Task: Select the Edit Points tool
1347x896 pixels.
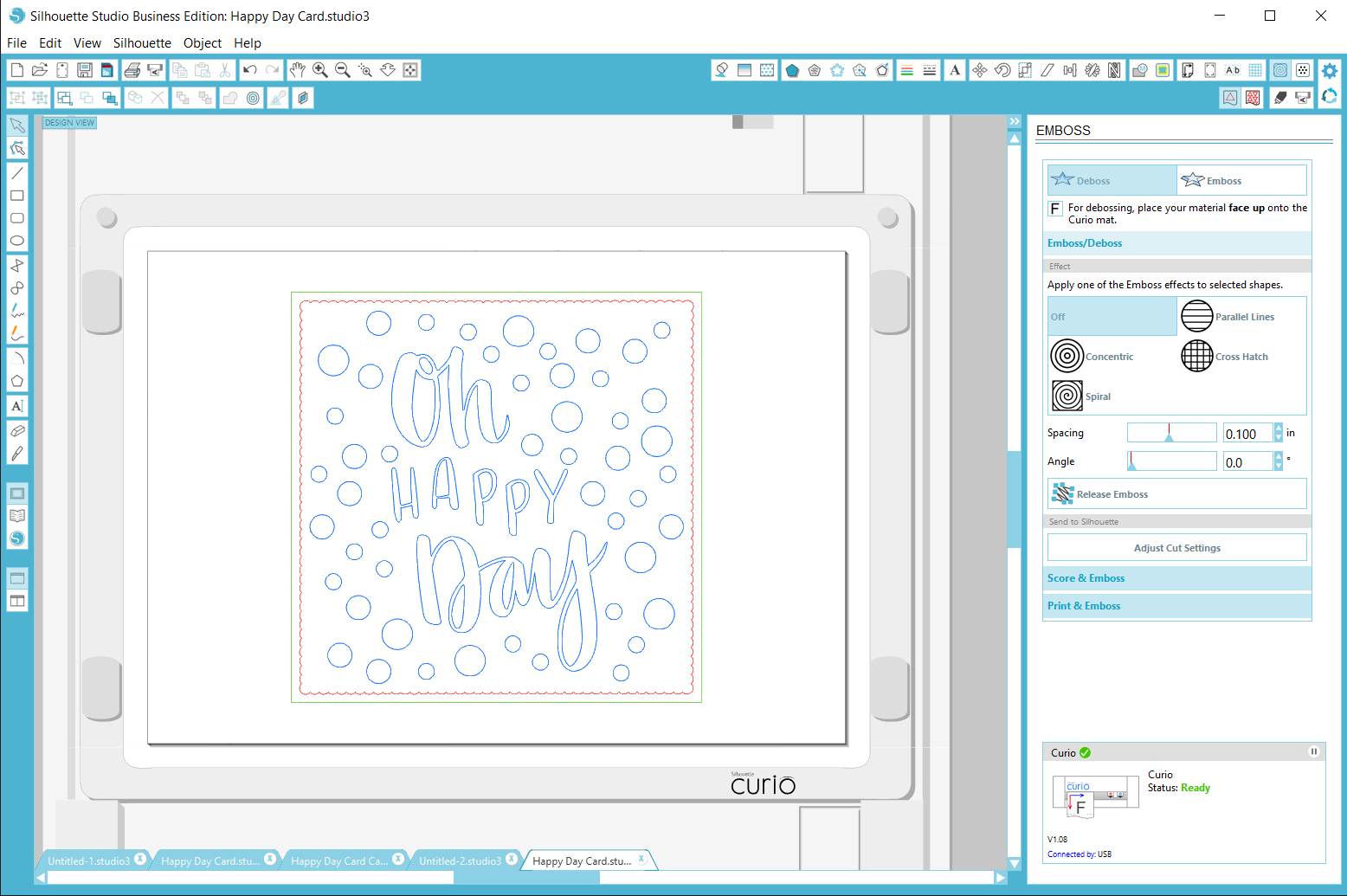Action: point(17,149)
